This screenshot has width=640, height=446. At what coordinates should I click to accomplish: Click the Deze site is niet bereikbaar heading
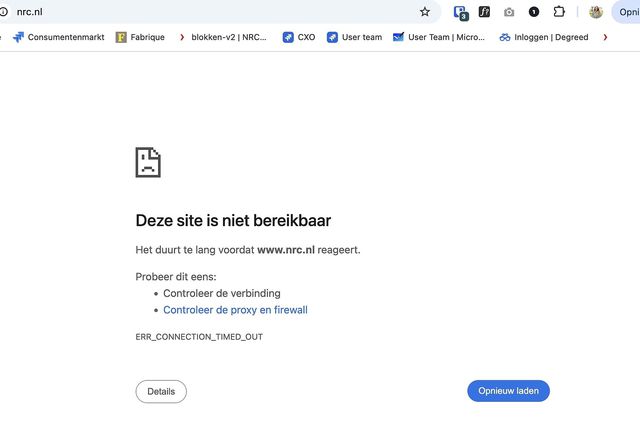pyautogui.click(x=233, y=220)
